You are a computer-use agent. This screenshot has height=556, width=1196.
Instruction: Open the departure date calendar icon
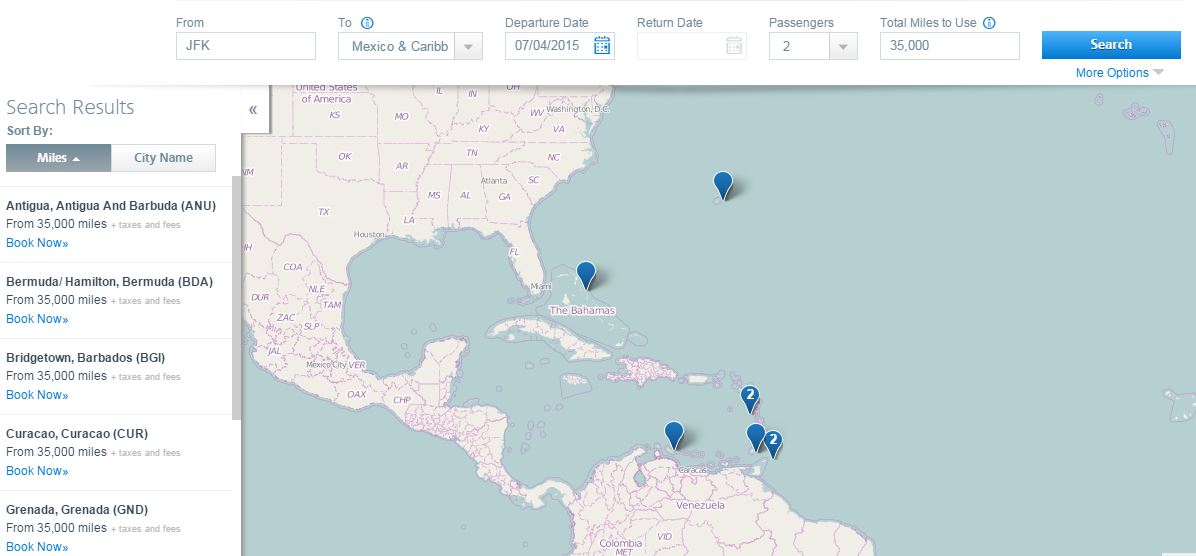(x=602, y=45)
